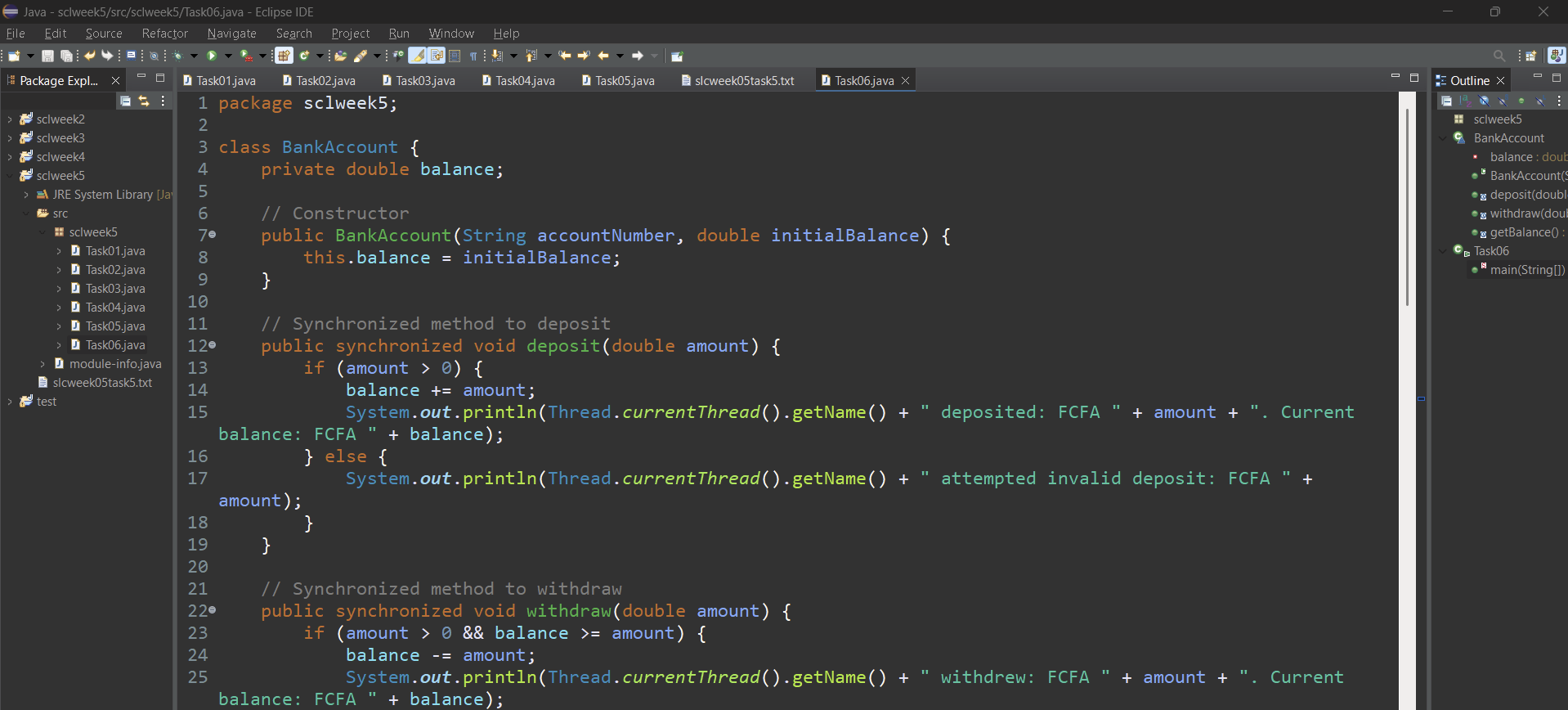Open the dropdown arrow next to Run
The width and height of the screenshot is (1568, 710).
coord(228,56)
